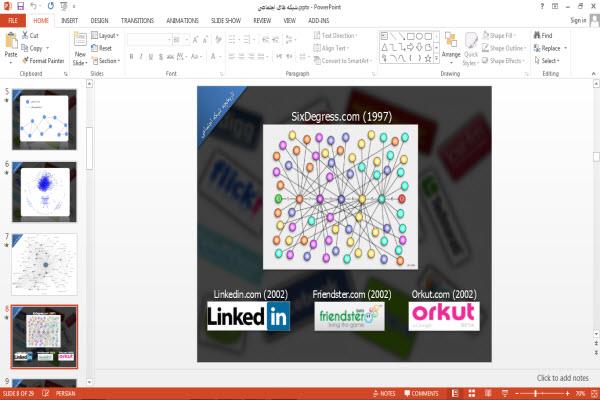Click the Reset slide button
The width and height of the screenshot is (600, 400).
pos(101,48)
